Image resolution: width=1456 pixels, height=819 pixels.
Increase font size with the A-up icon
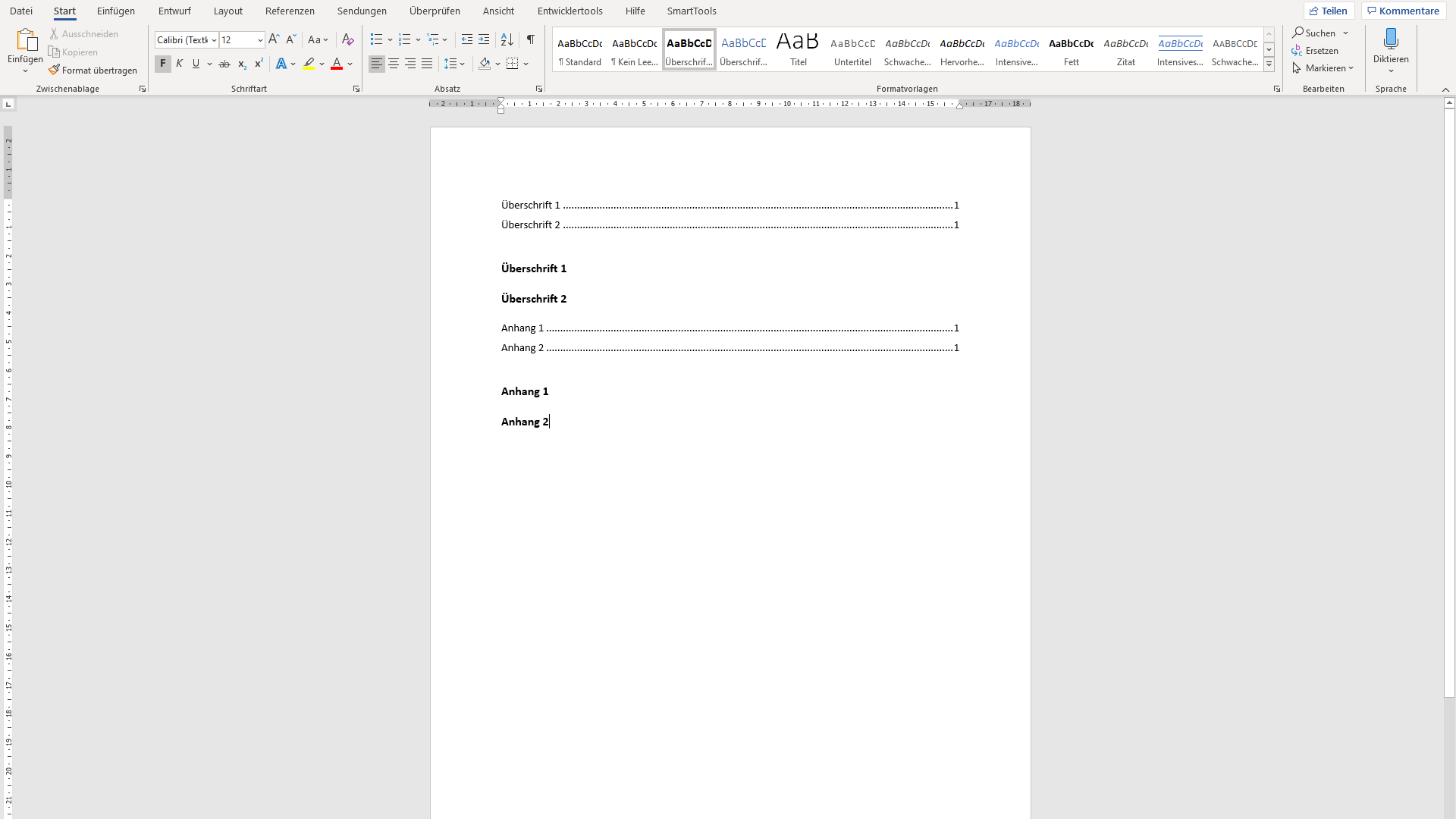(274, 39)
